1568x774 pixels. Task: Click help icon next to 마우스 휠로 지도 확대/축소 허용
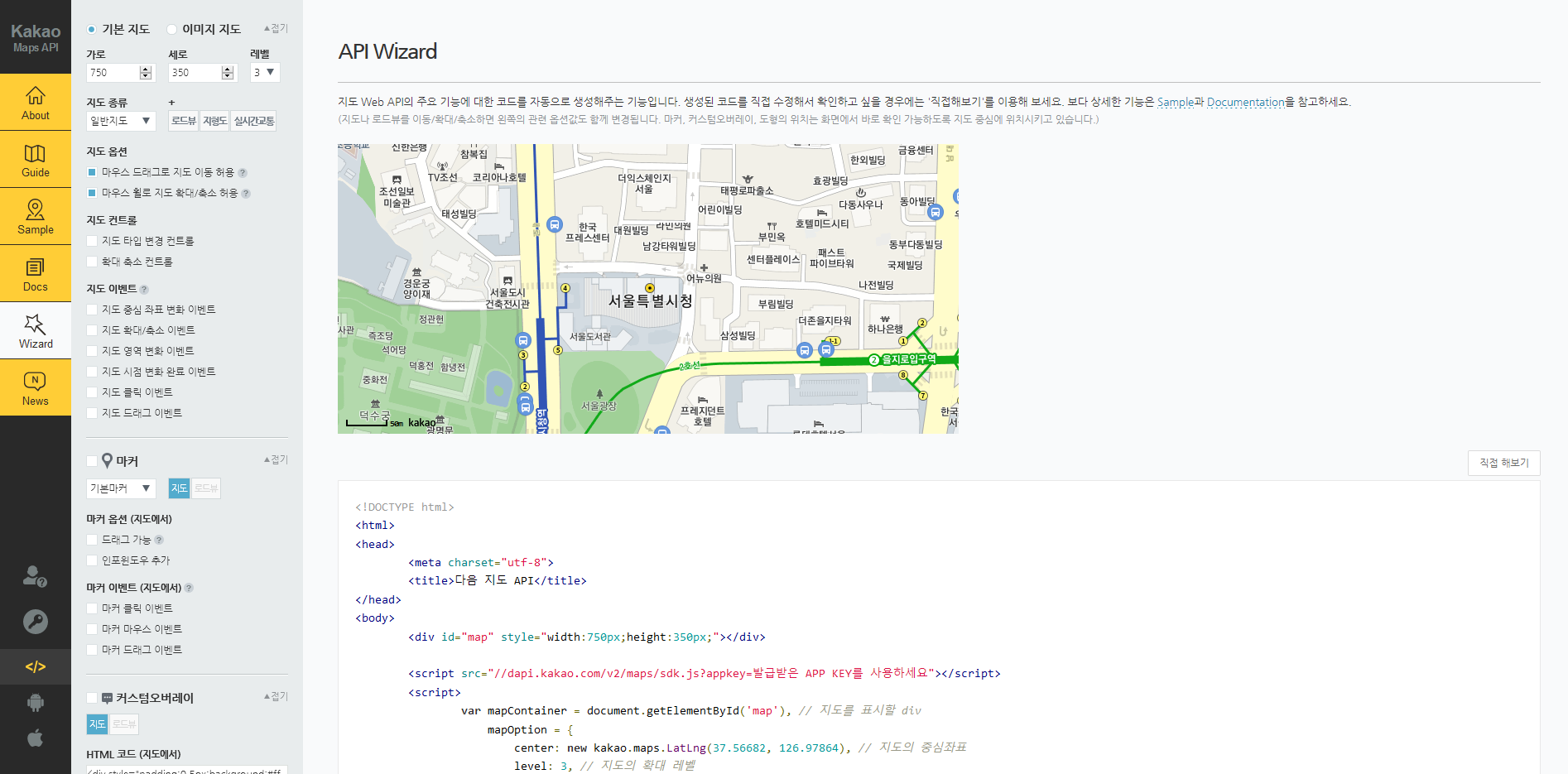(246, 194)
